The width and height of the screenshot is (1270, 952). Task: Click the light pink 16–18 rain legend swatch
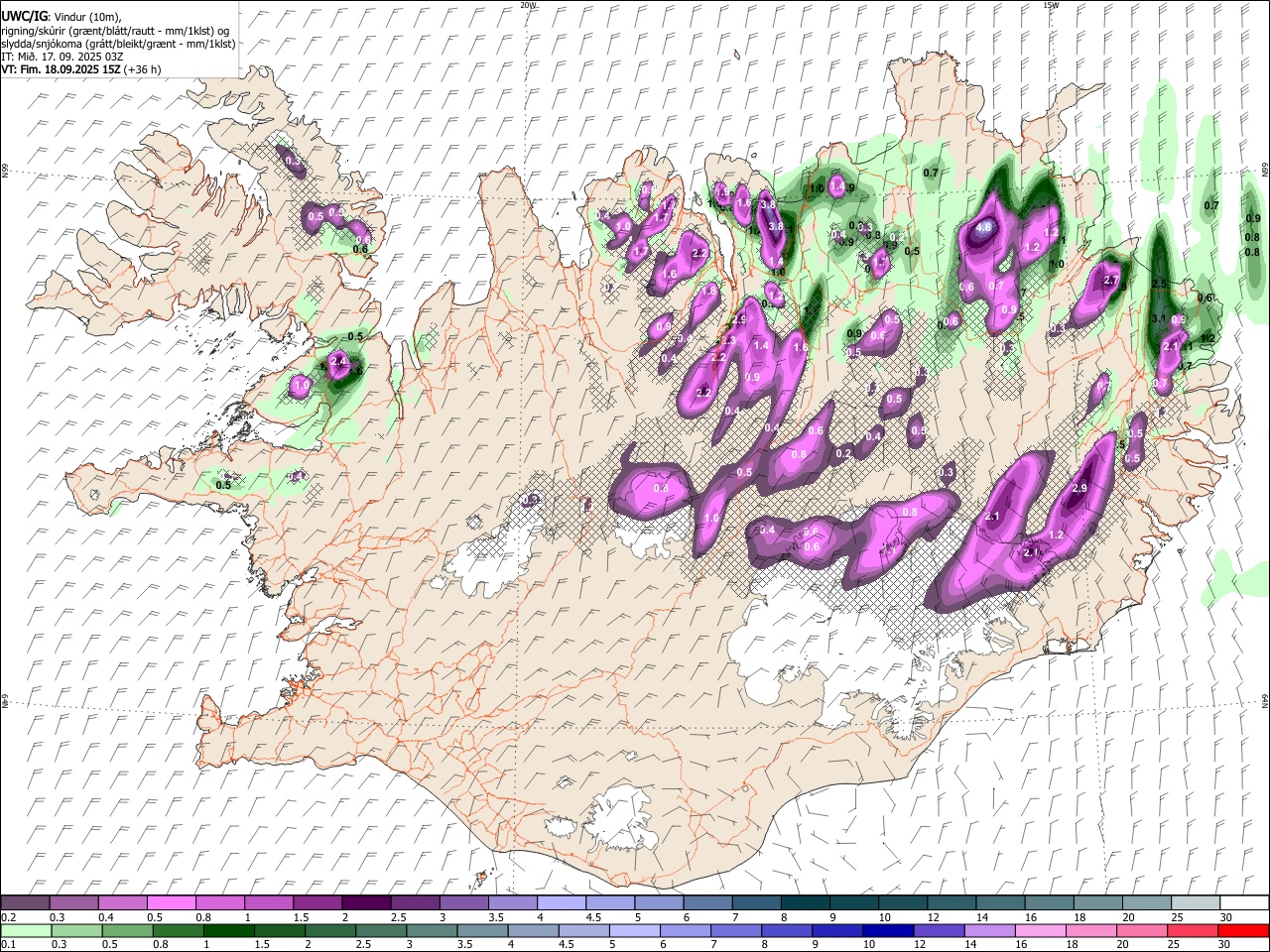[x=1041, y=930]
